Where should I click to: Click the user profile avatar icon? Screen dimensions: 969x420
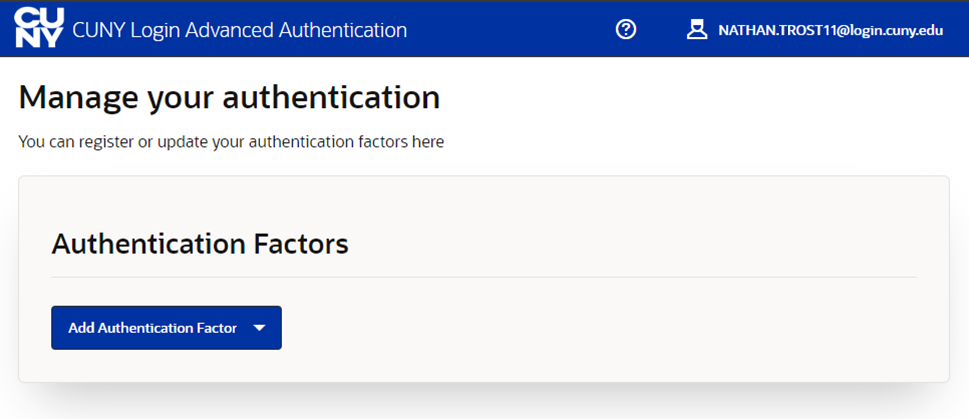point(696,30)
